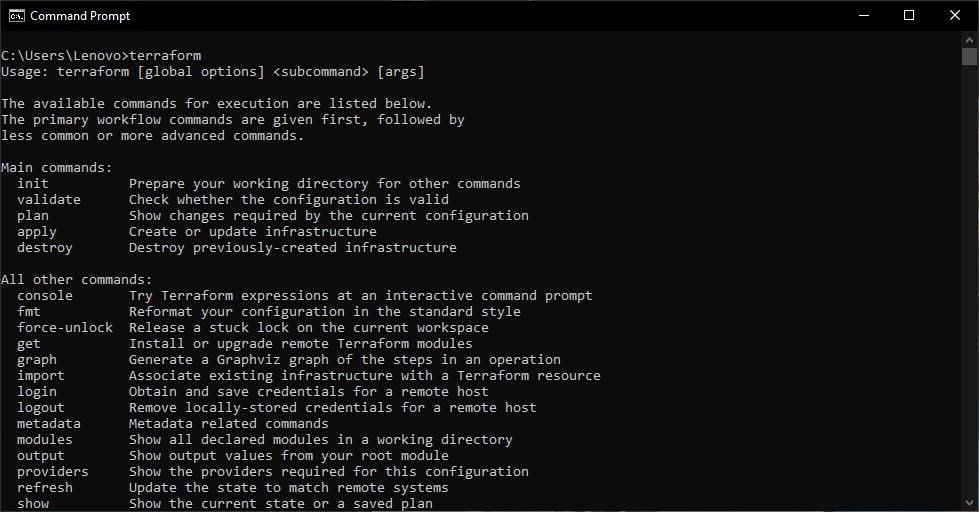The height and width of the screenshot is (512, 979).
Task: Click the 'logout' command name
Action: [41, 408]
